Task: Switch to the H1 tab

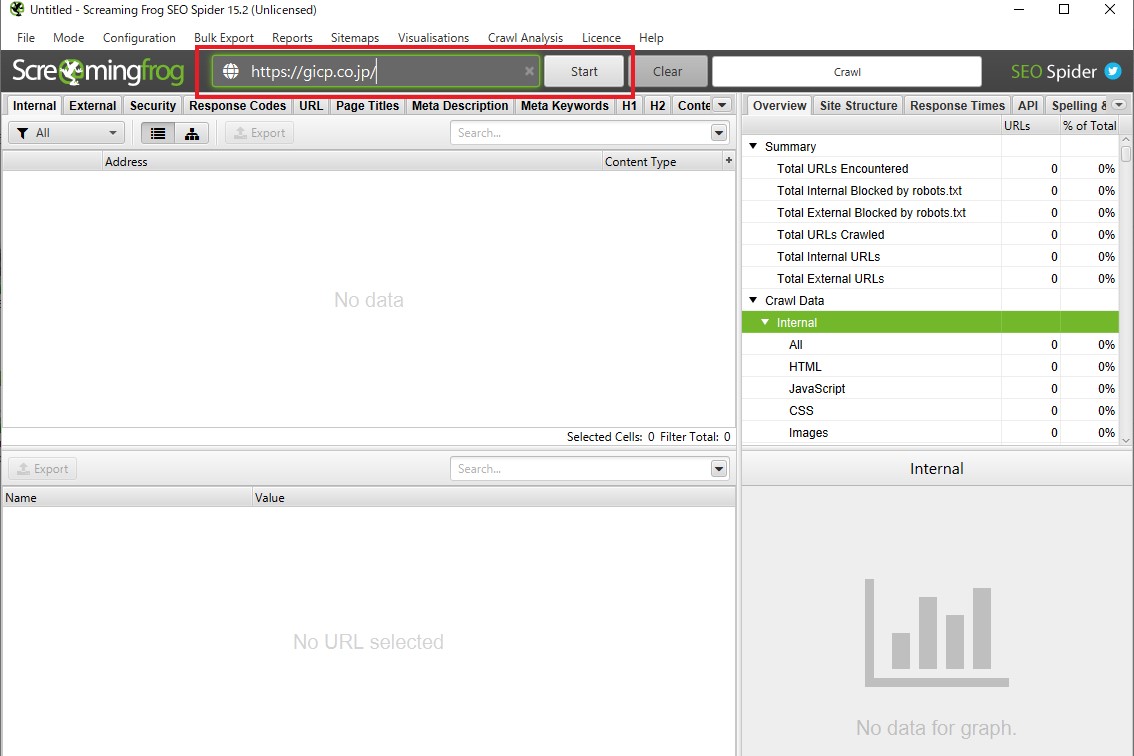Action: pos(630,106)
